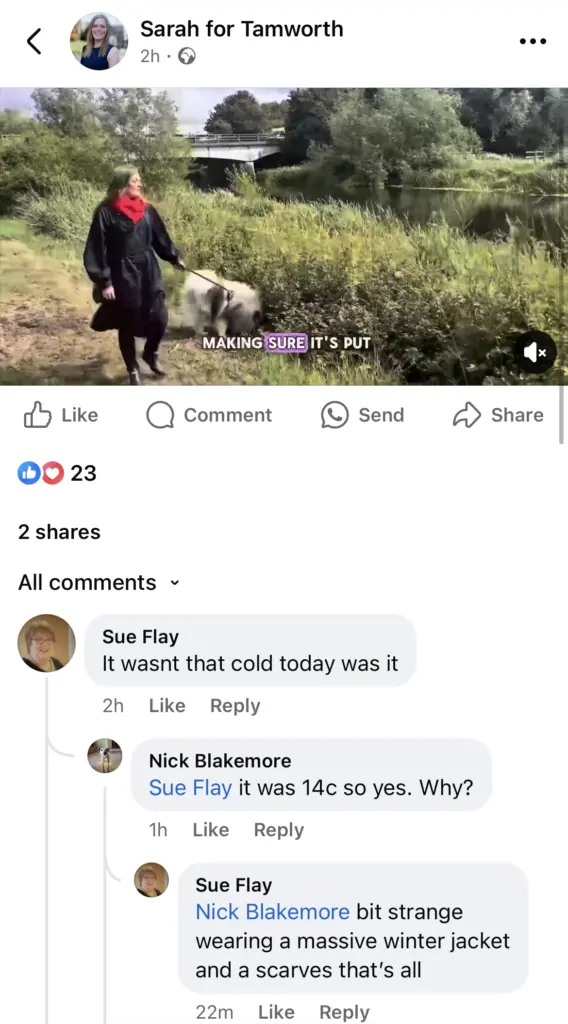
Task: Open the three-dot post options menu
Action: [533, 41]
